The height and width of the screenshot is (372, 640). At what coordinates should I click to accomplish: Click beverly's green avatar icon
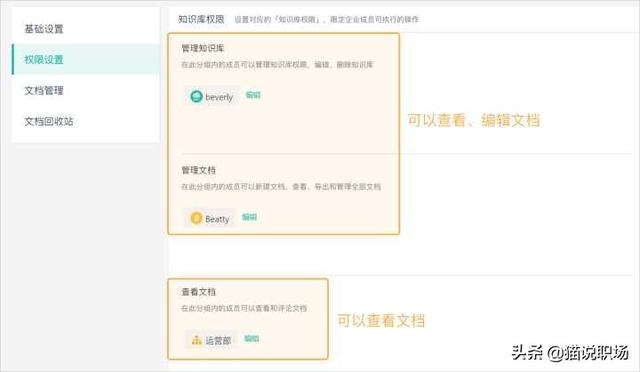196,96
